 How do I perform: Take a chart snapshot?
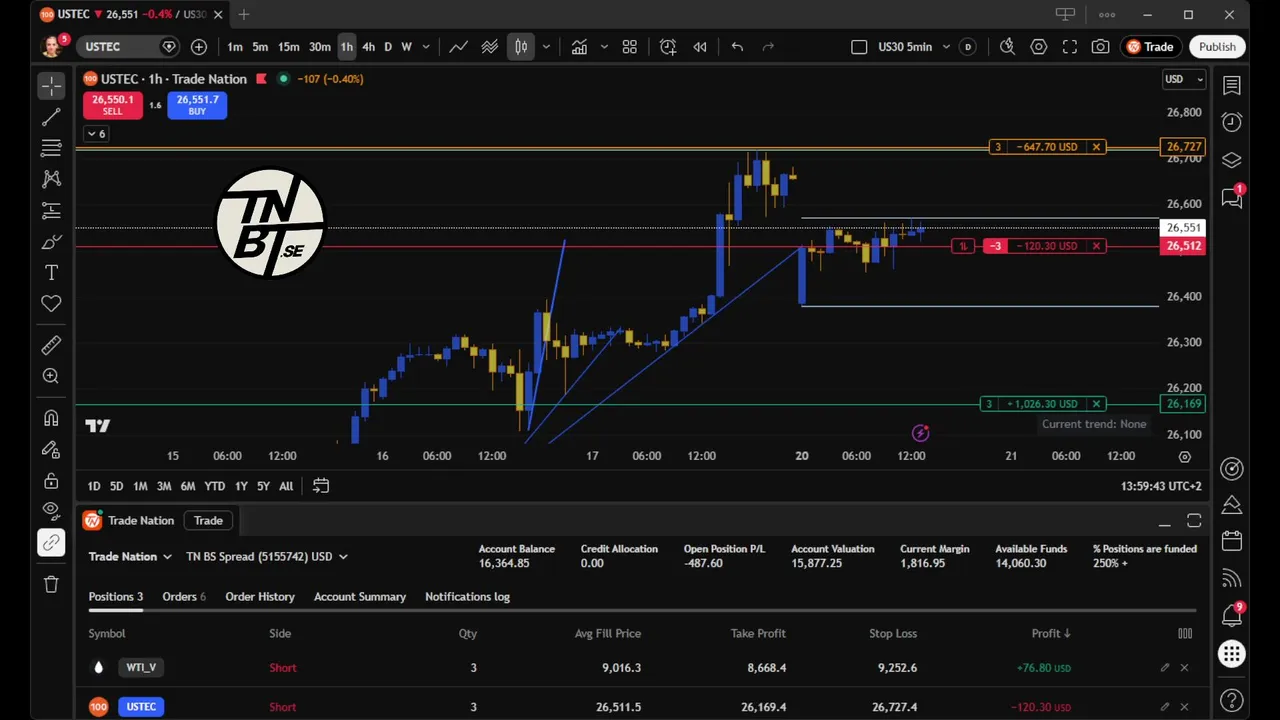1101,47
